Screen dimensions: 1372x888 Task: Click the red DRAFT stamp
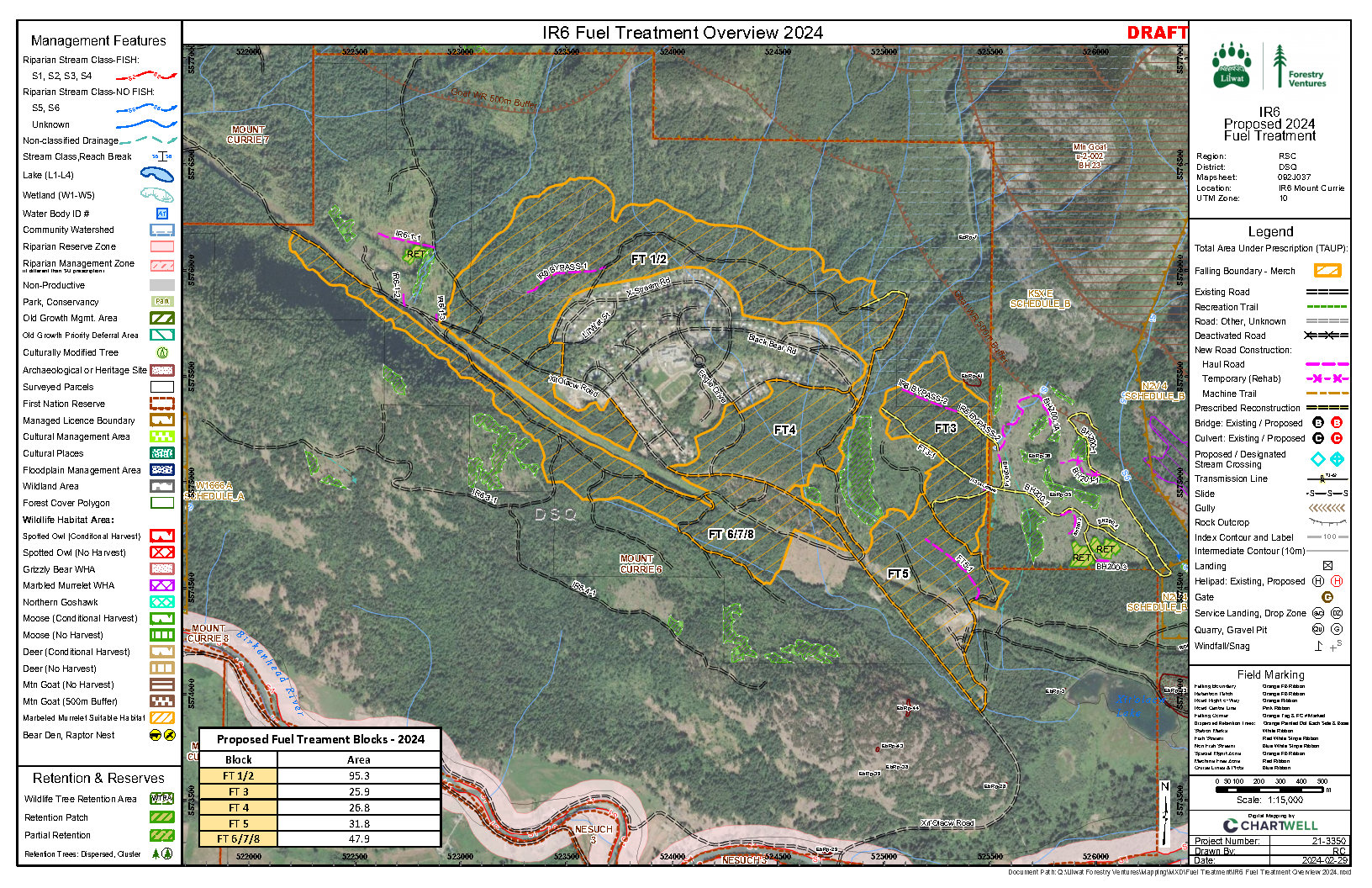tap(1157, 33)
